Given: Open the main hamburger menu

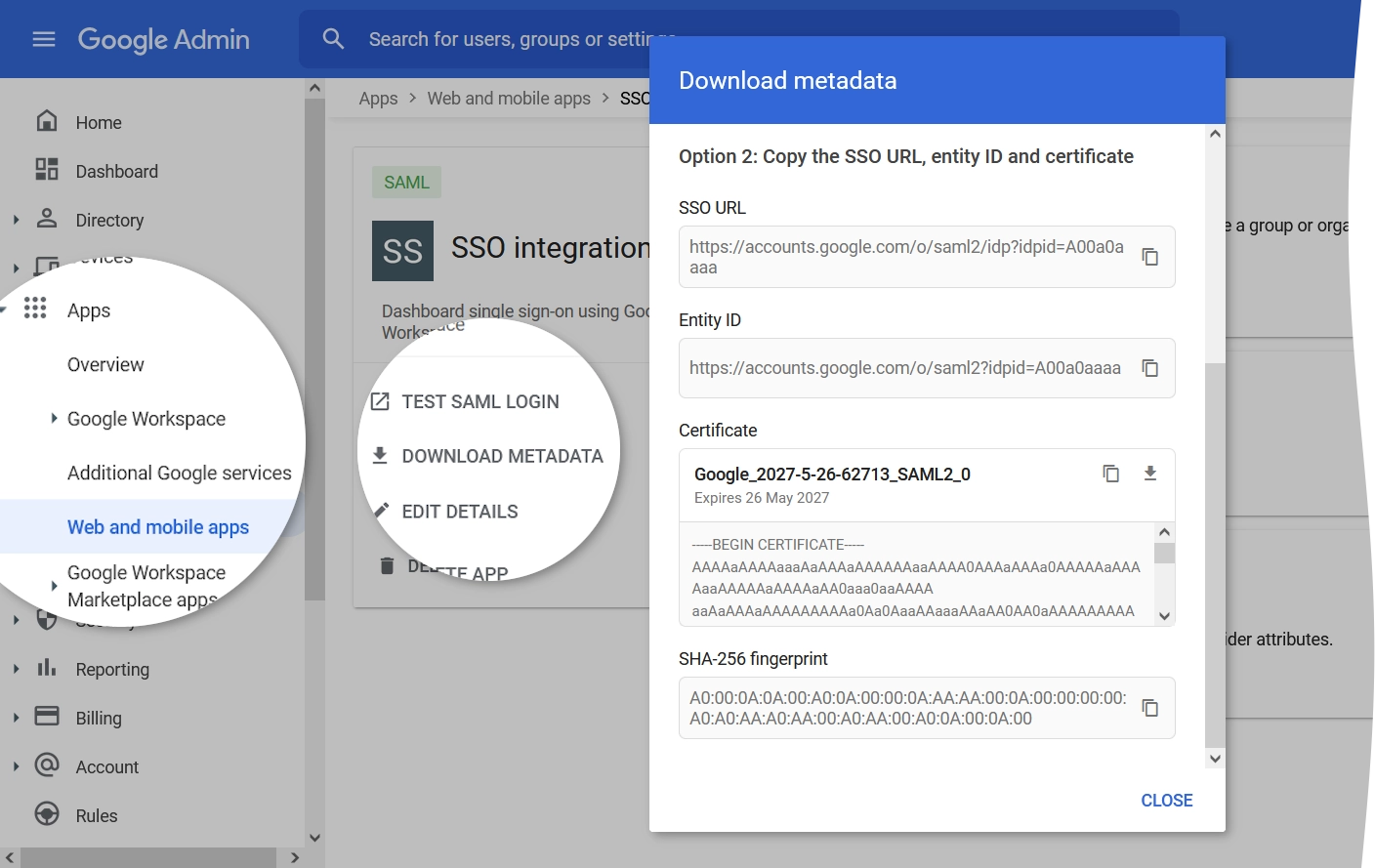Looking at the screenshot, I should (44, 39).
